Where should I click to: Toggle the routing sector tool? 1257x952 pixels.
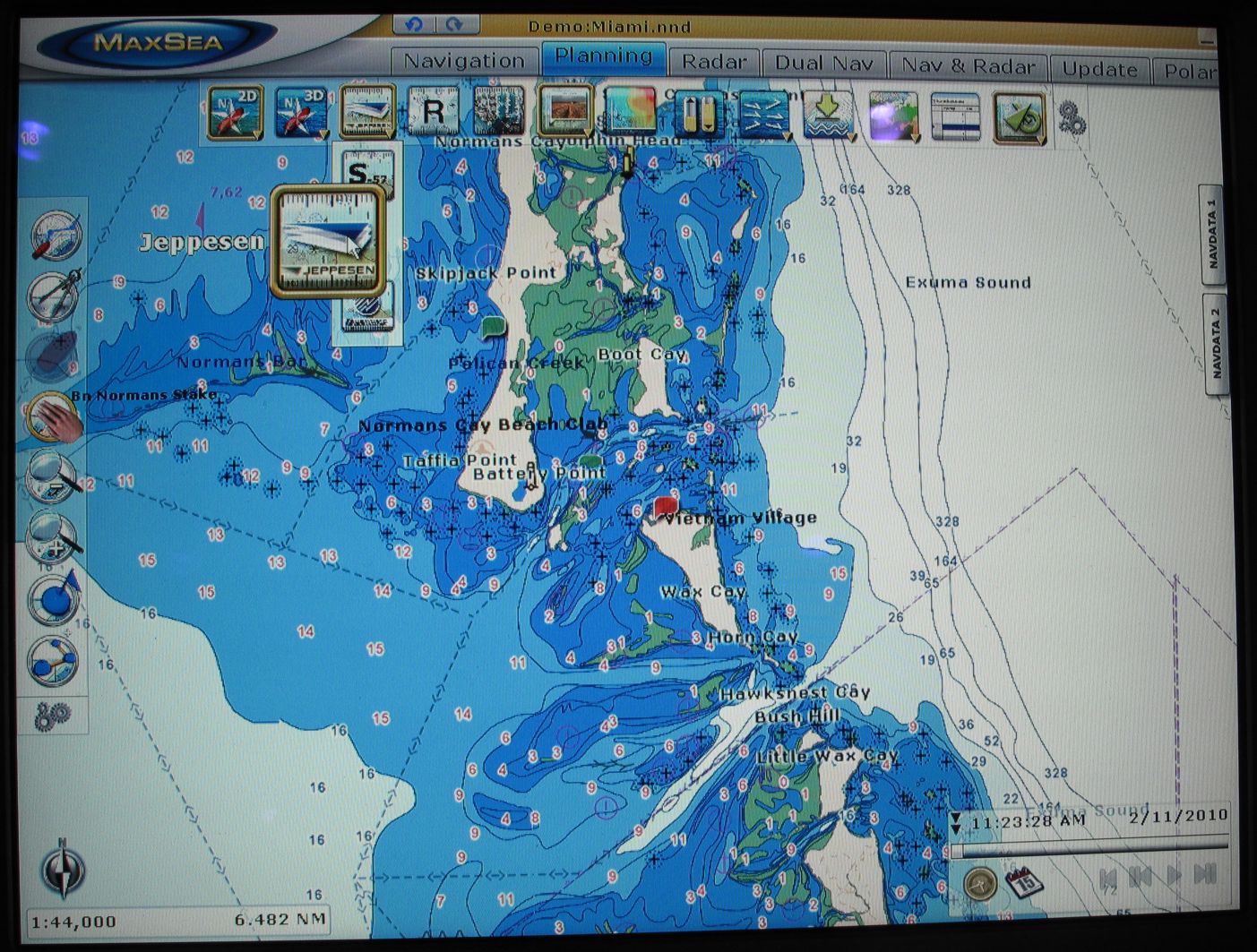(x=1020, y=118)
